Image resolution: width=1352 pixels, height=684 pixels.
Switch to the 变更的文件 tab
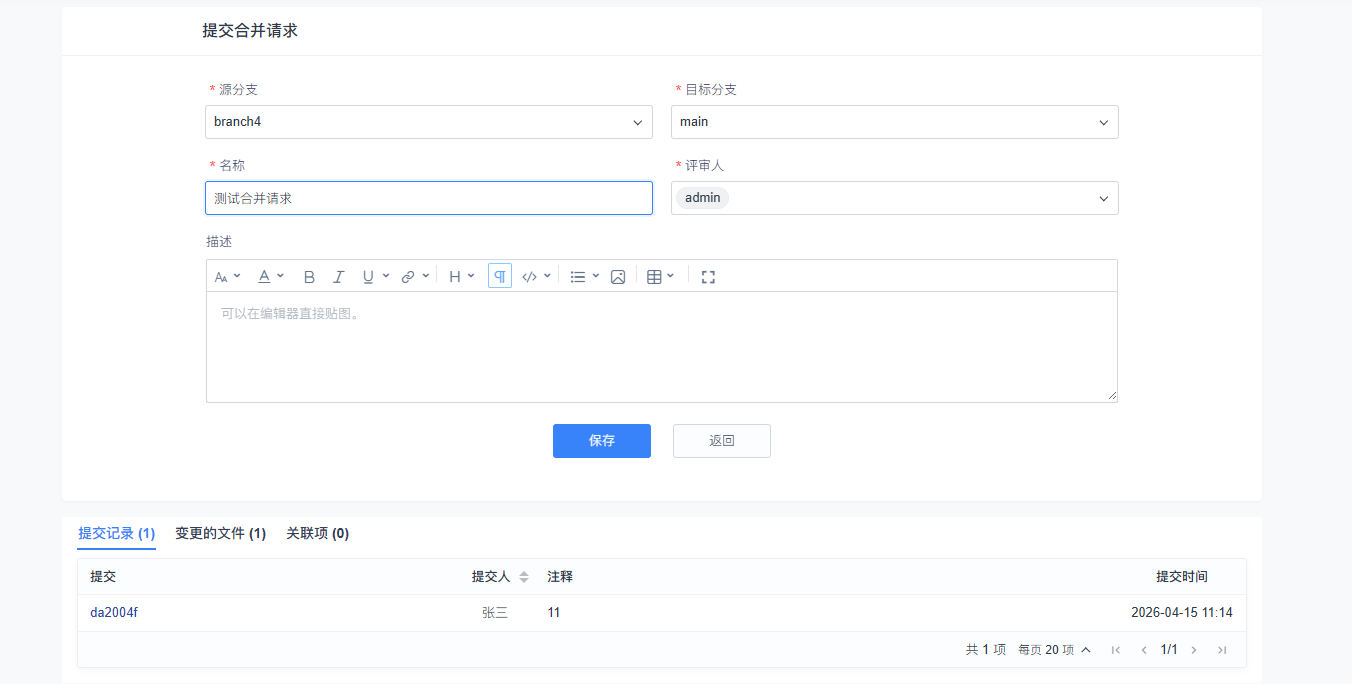pyautogui.click(x=220, y=534)
